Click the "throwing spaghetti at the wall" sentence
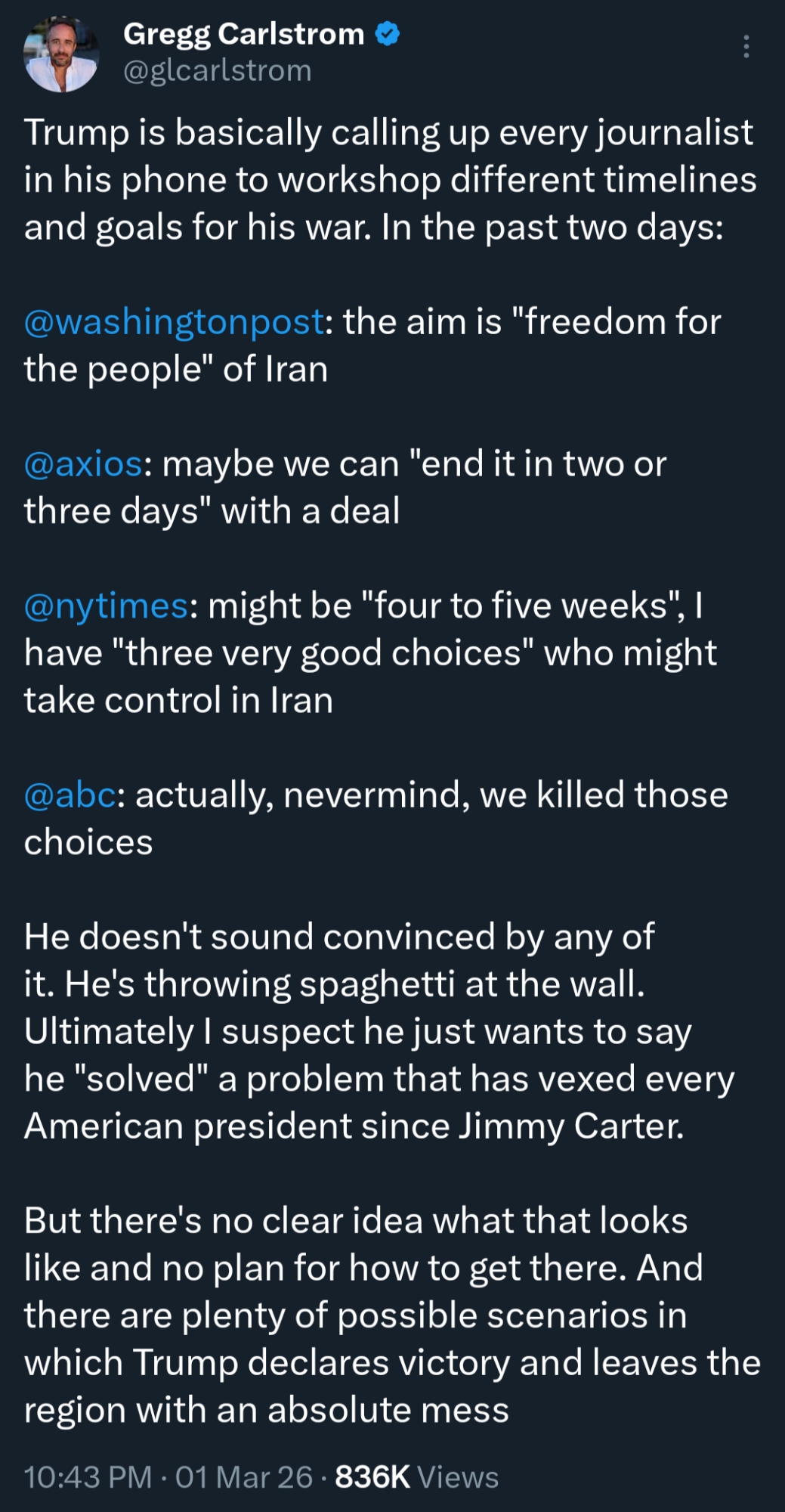 [x=355, y=984]
